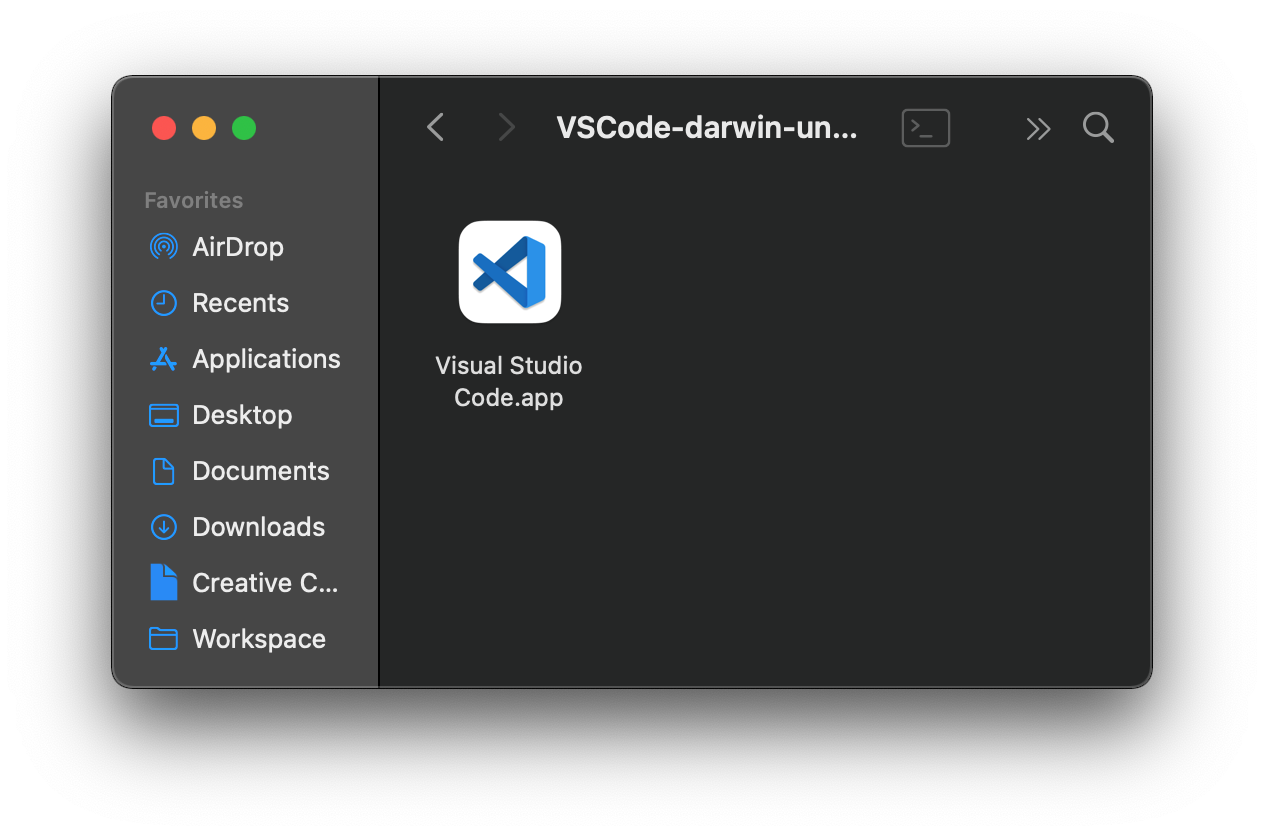The image size is (1264, 836).
Task: Click the Favorites section header
Action: [x=193, y=200]
